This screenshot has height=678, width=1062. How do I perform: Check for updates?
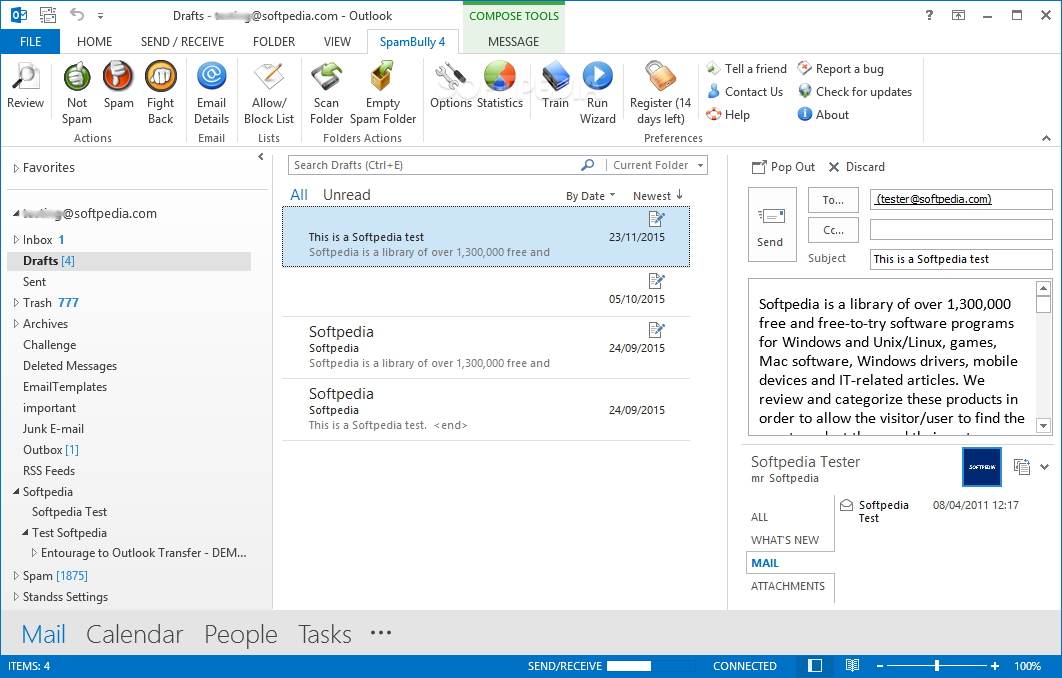click(855, 91)
